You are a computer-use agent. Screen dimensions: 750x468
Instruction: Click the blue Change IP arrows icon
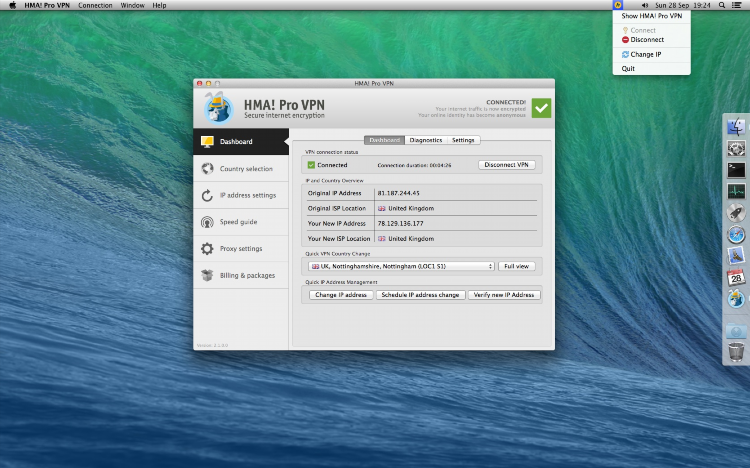click(625, 55)
